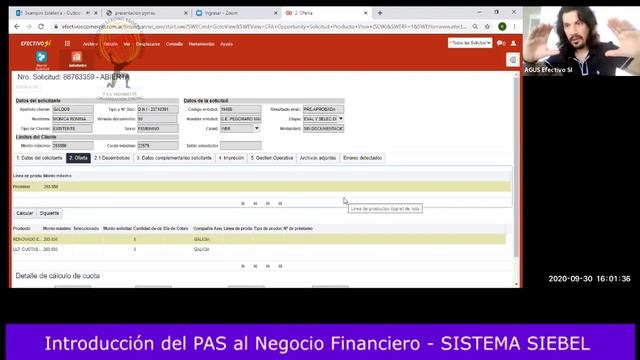Image resolution: width=640 pixels, height=360 pixels.
Task: Click the Monto máximo limit field
Action: tap(73, 146)
